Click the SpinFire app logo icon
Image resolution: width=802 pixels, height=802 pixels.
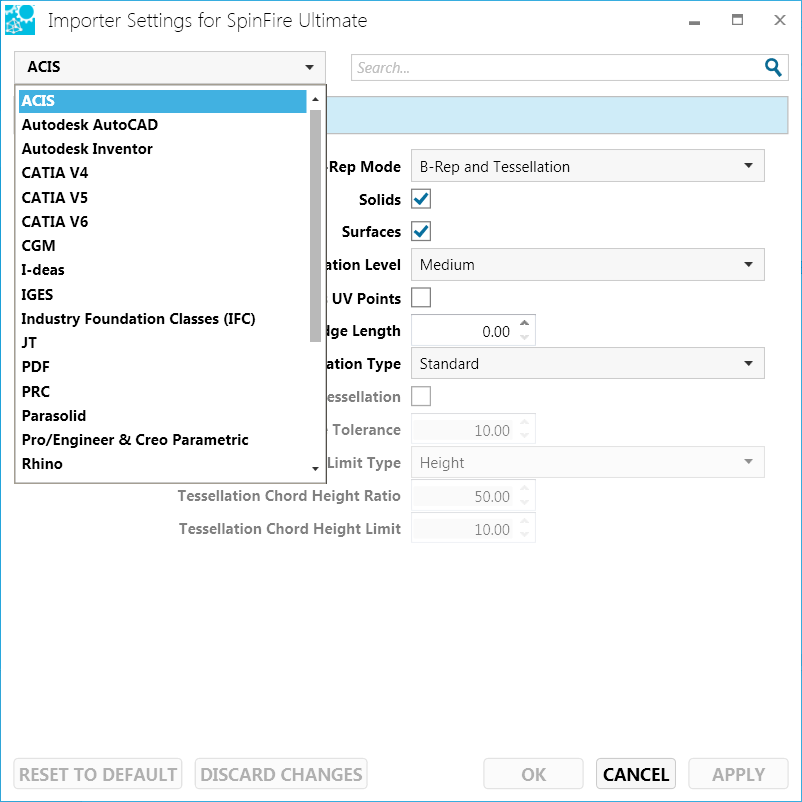20,20
